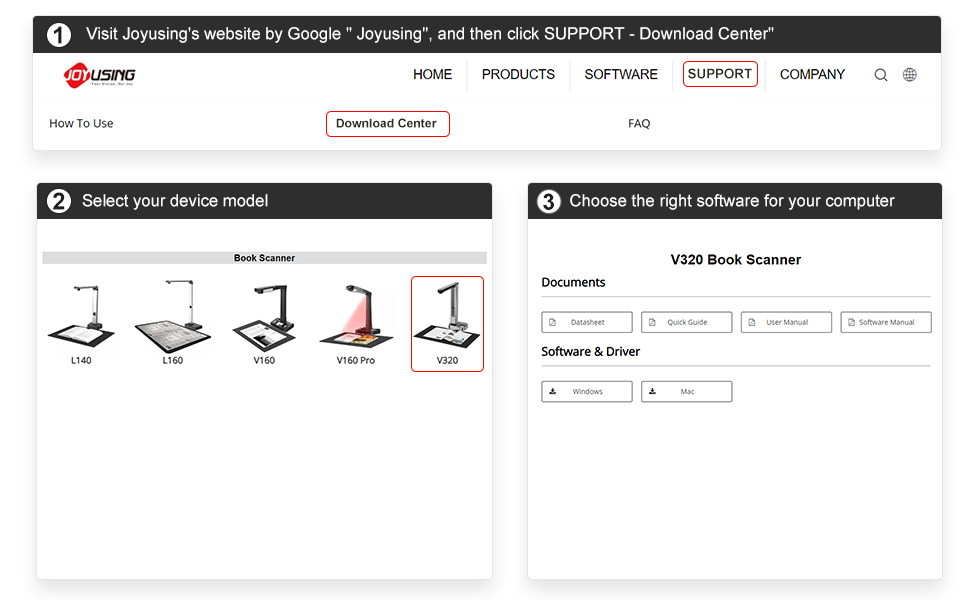Open the Download Center link
The height and width of the screenshot is (600, 970).
coord(387,124)
